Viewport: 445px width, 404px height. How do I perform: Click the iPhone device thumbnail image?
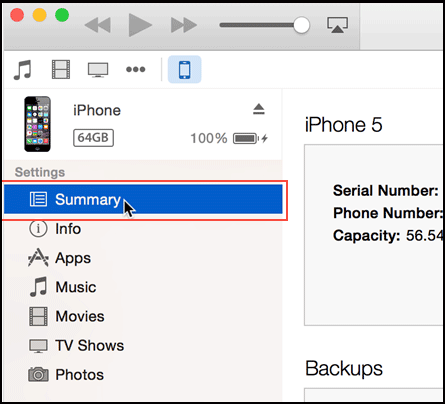37,124
